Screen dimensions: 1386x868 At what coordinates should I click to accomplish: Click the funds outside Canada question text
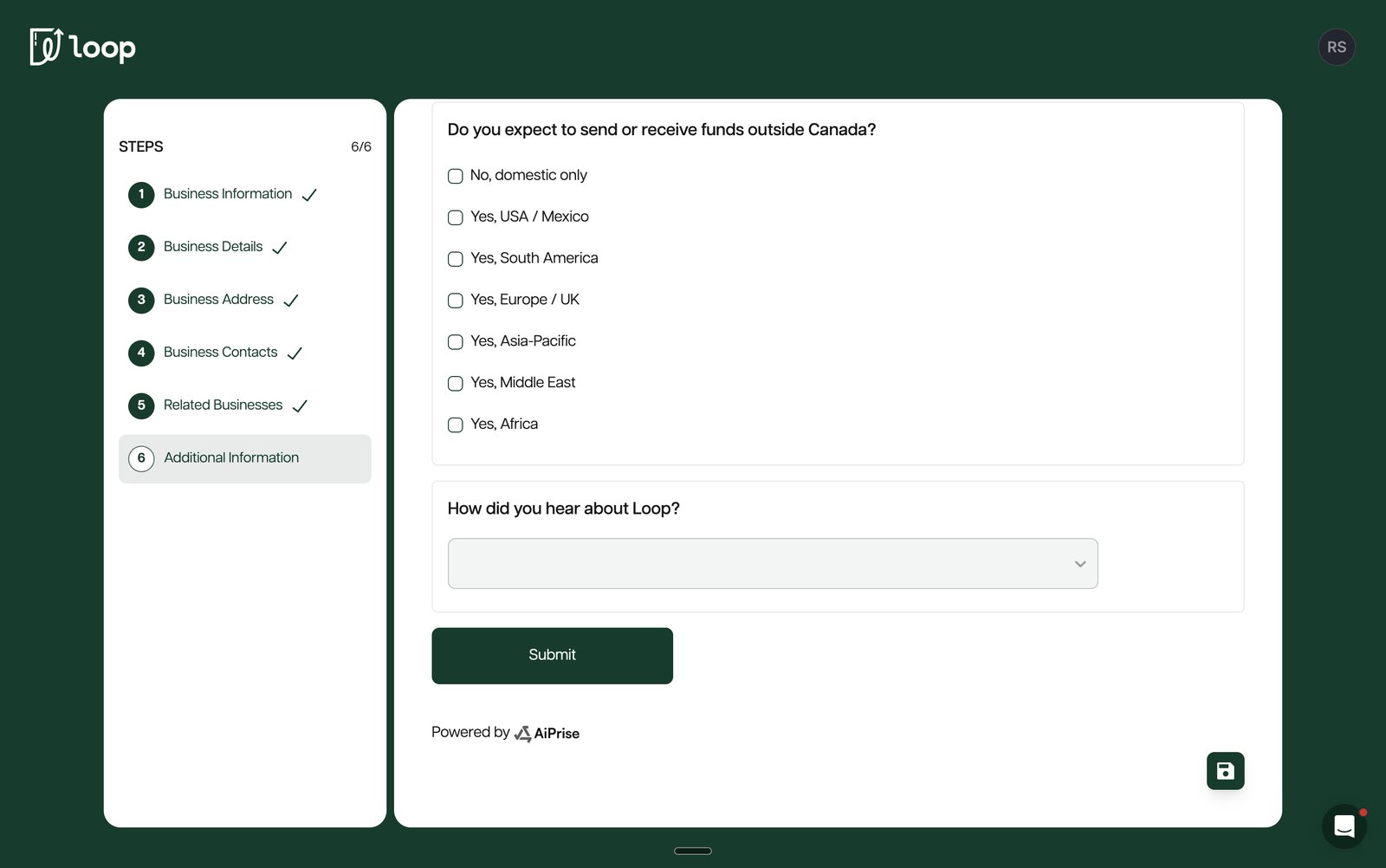click(662, 130)
